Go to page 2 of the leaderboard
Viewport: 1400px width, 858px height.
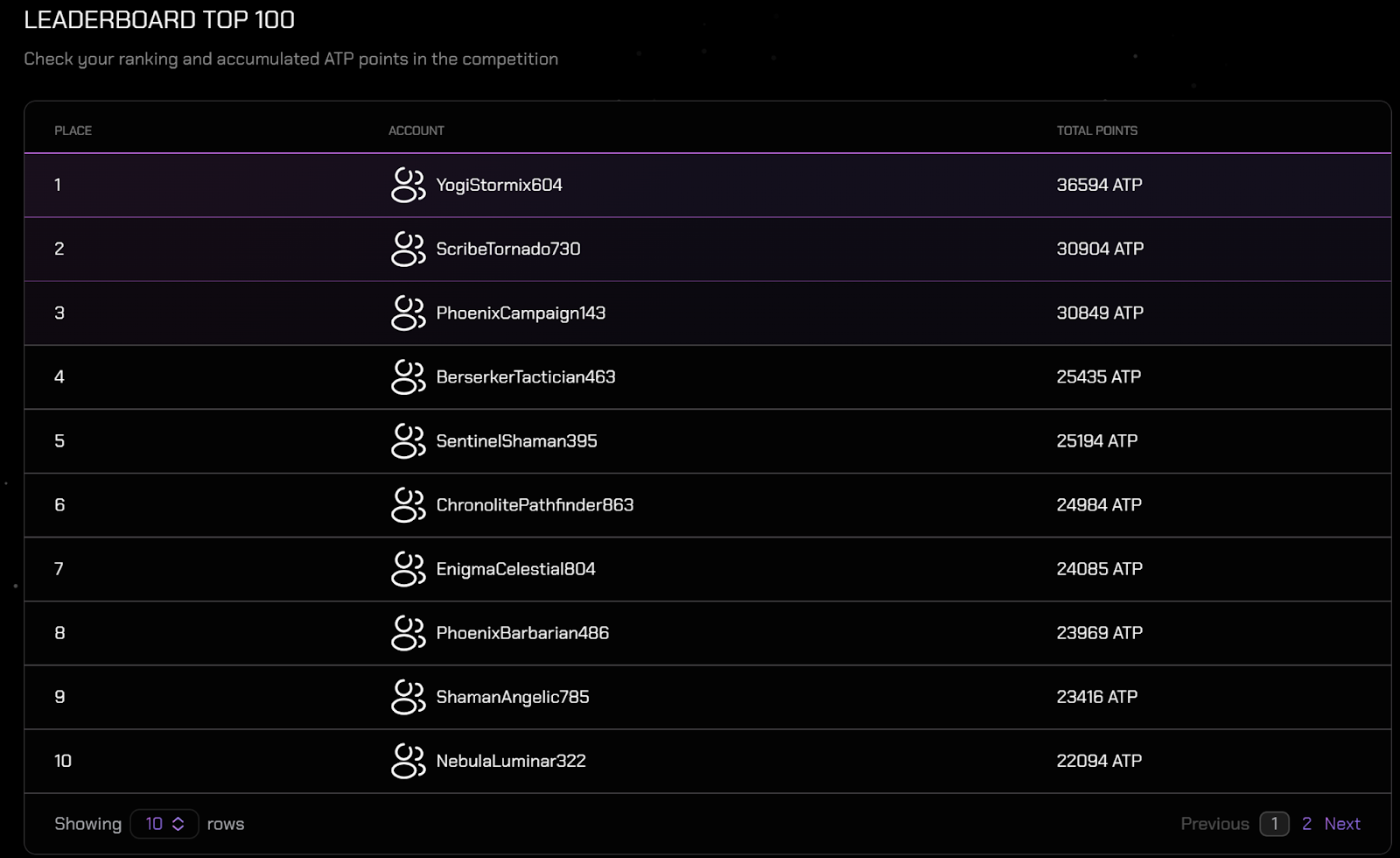[x=1306, y=824]
